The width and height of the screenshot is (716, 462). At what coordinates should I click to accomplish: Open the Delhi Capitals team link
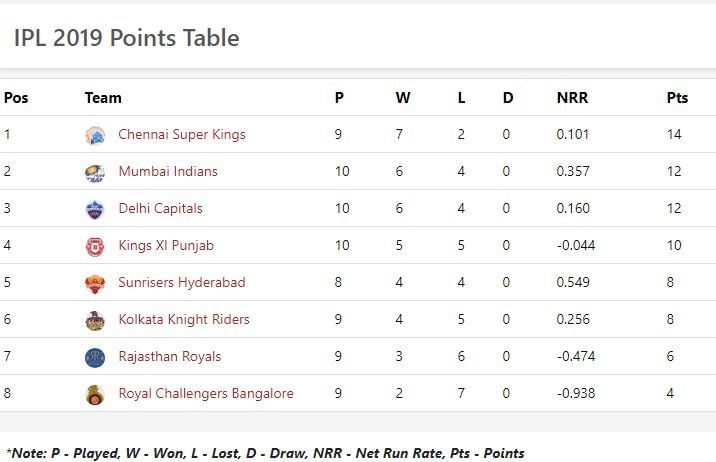click(160, 208)
